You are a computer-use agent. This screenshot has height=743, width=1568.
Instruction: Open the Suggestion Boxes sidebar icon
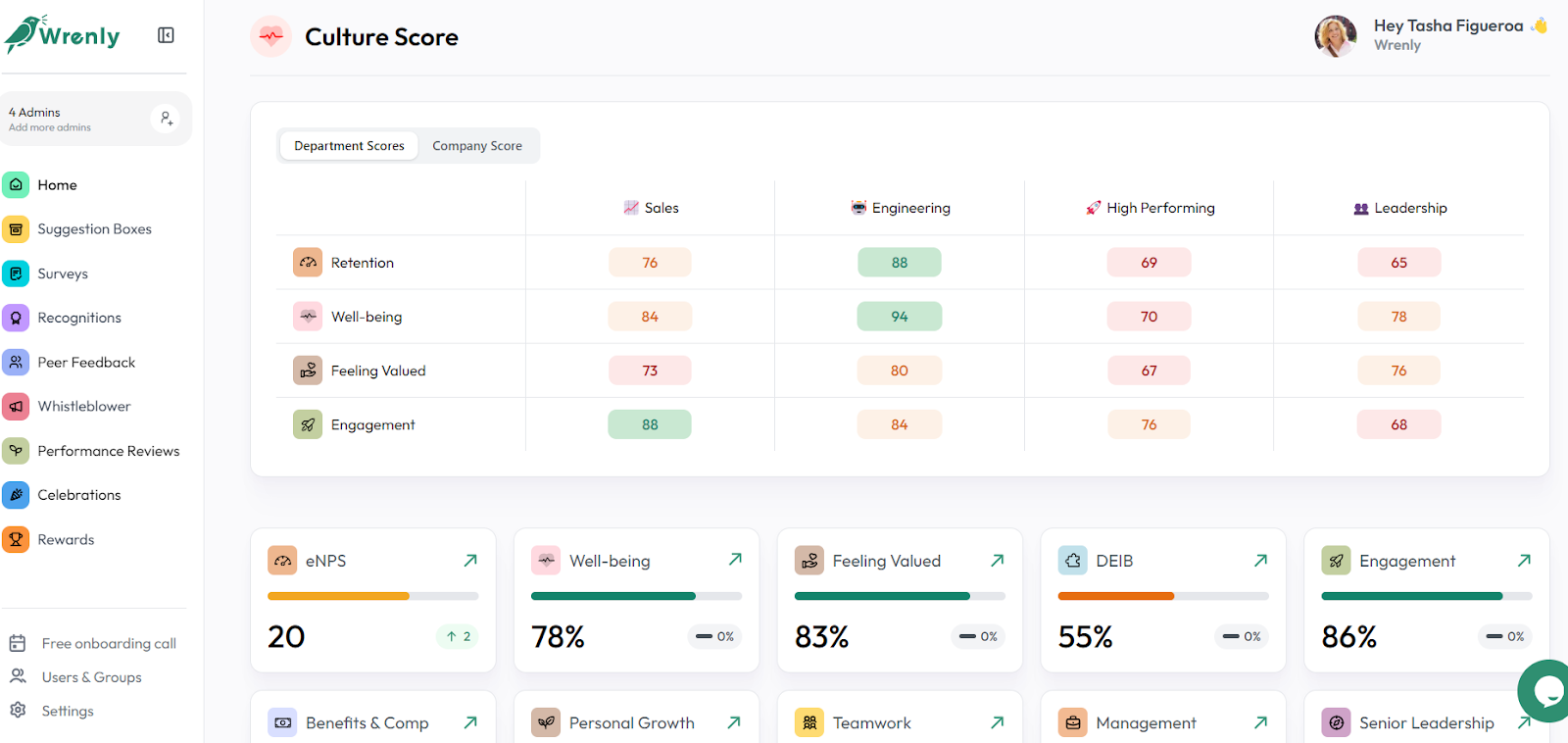(x=16, y=228)
